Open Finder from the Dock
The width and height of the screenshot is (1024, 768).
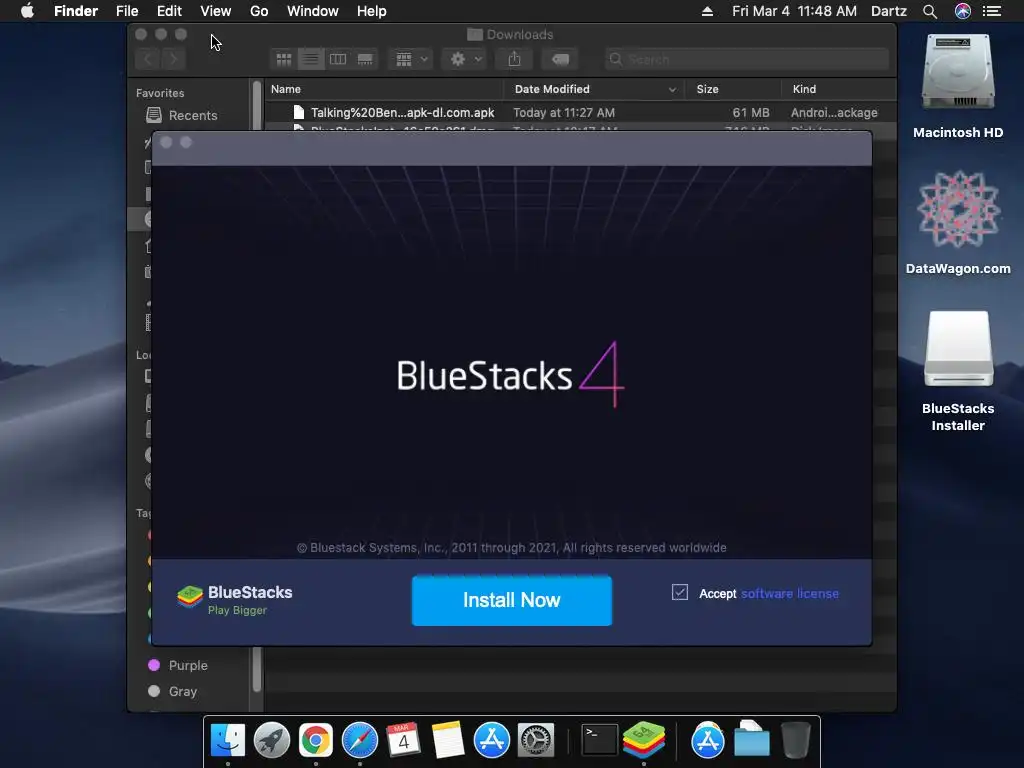click(227, 741)
